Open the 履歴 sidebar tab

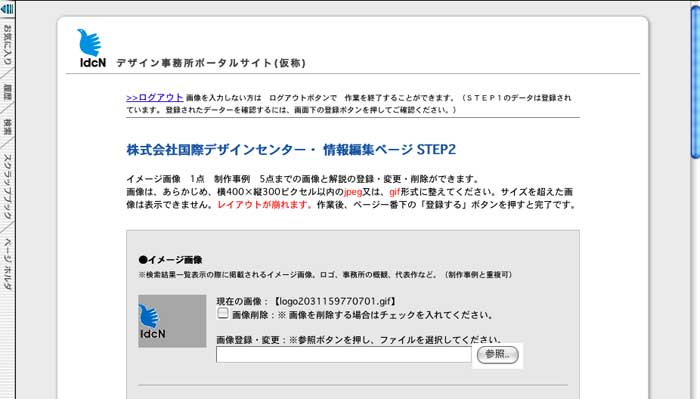pyautogui.click(x=7, y=91)
